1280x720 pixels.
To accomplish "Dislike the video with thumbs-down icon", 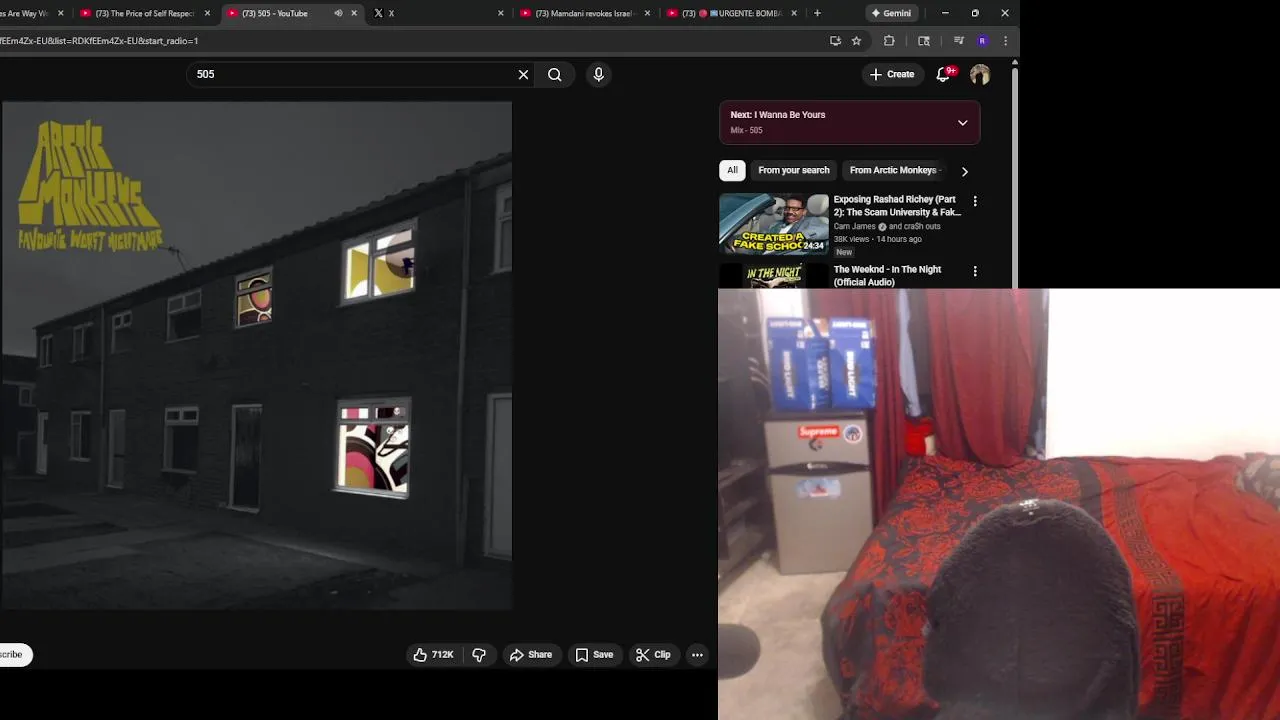I will pyautogui.click(x=479, y=655).
